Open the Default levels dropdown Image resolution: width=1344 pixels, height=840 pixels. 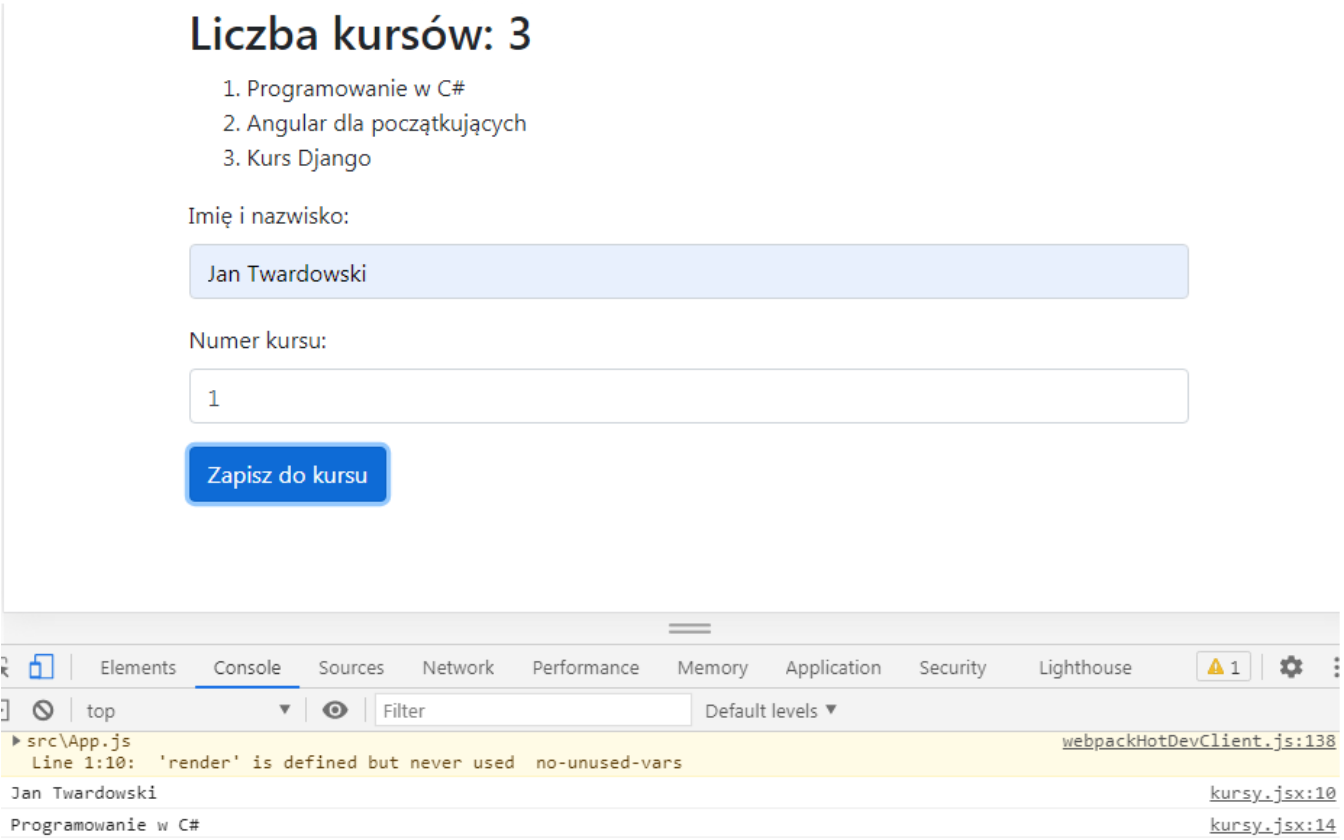pyautogui.click(x=770, y=711)
